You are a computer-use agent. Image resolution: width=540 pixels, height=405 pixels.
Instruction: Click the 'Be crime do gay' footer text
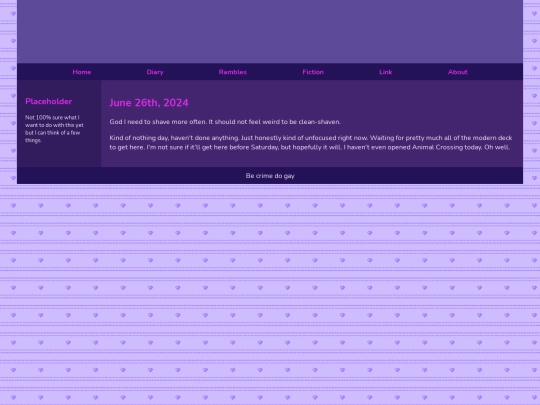pos(270,176)
